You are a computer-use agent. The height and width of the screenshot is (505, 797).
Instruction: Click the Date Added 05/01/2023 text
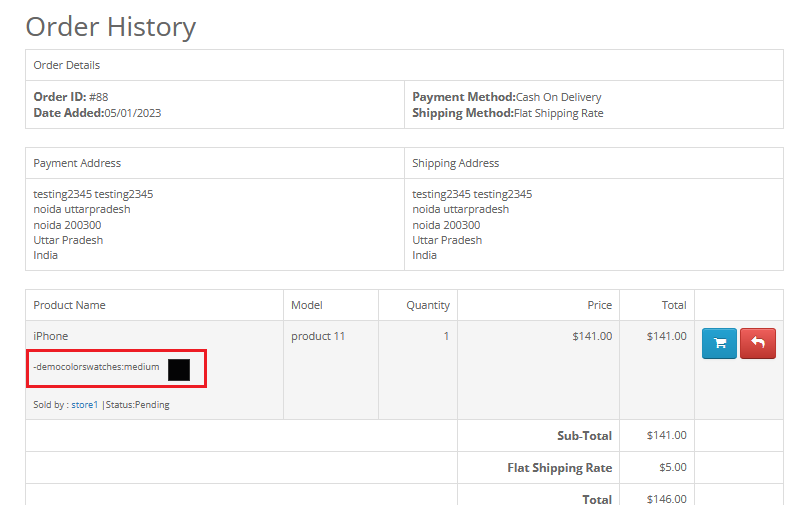[x=97, y=113]
